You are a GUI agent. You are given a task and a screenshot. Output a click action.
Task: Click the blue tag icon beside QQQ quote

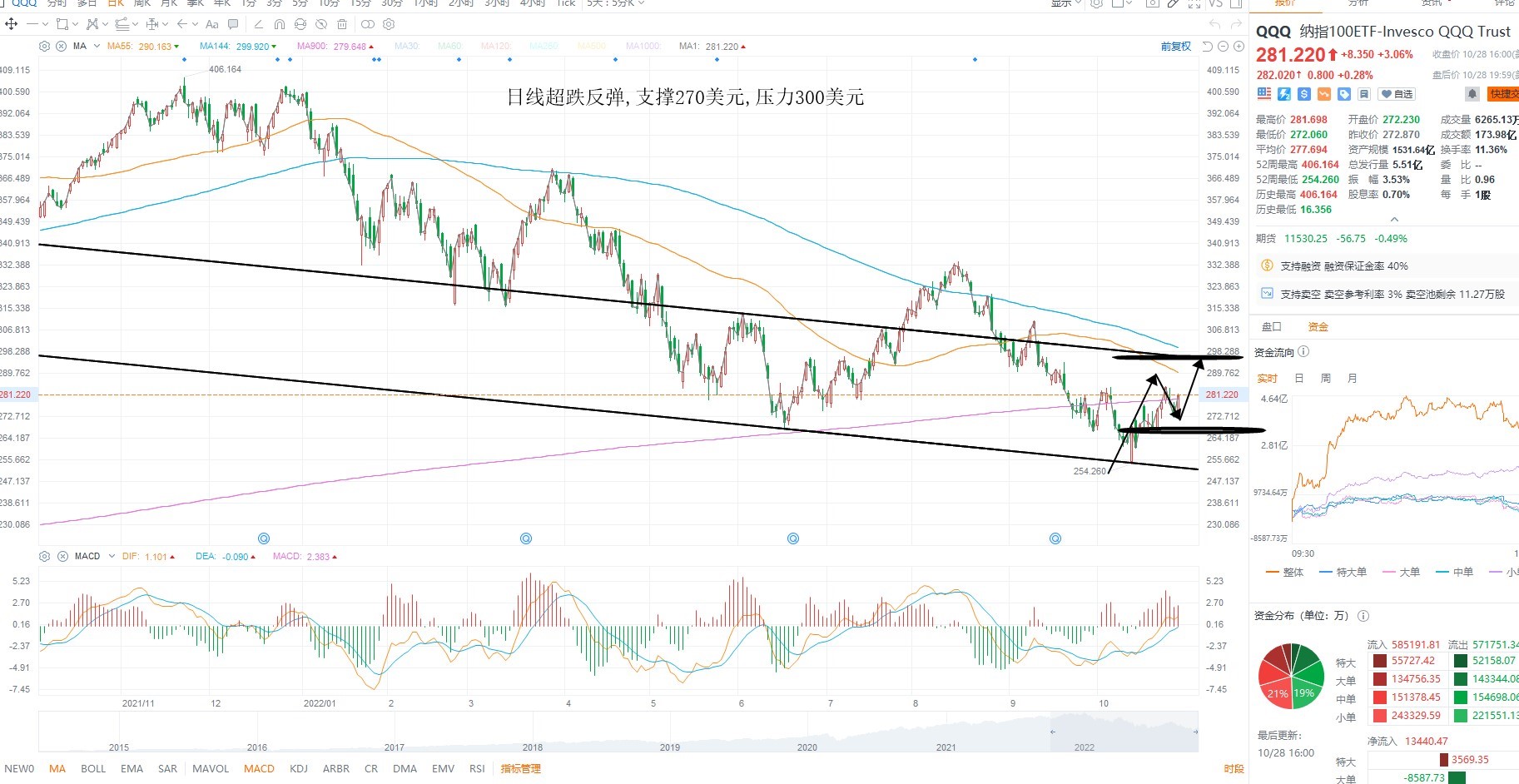(x=1344, y=94)
